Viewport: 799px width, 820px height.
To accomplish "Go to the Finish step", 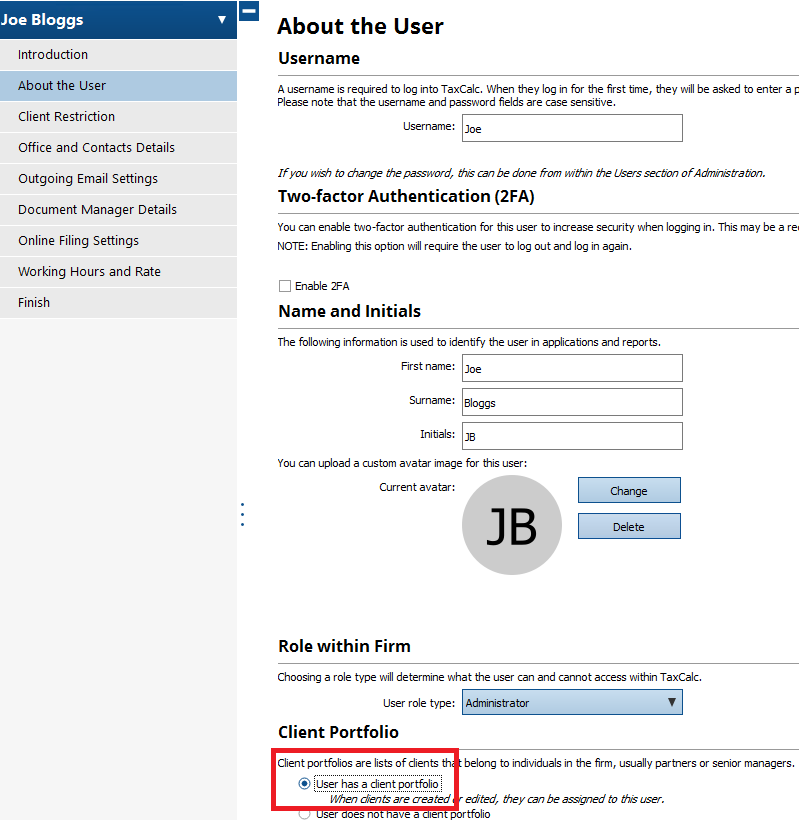I will pyautogui.click(x=34, y=303).
